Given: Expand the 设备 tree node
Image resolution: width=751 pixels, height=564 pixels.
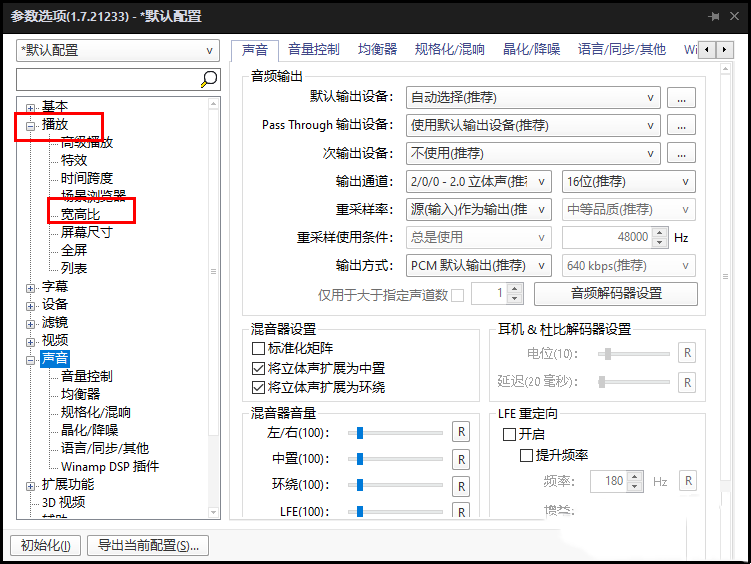Looking at the screenshot, I should [x=30, y=306].
